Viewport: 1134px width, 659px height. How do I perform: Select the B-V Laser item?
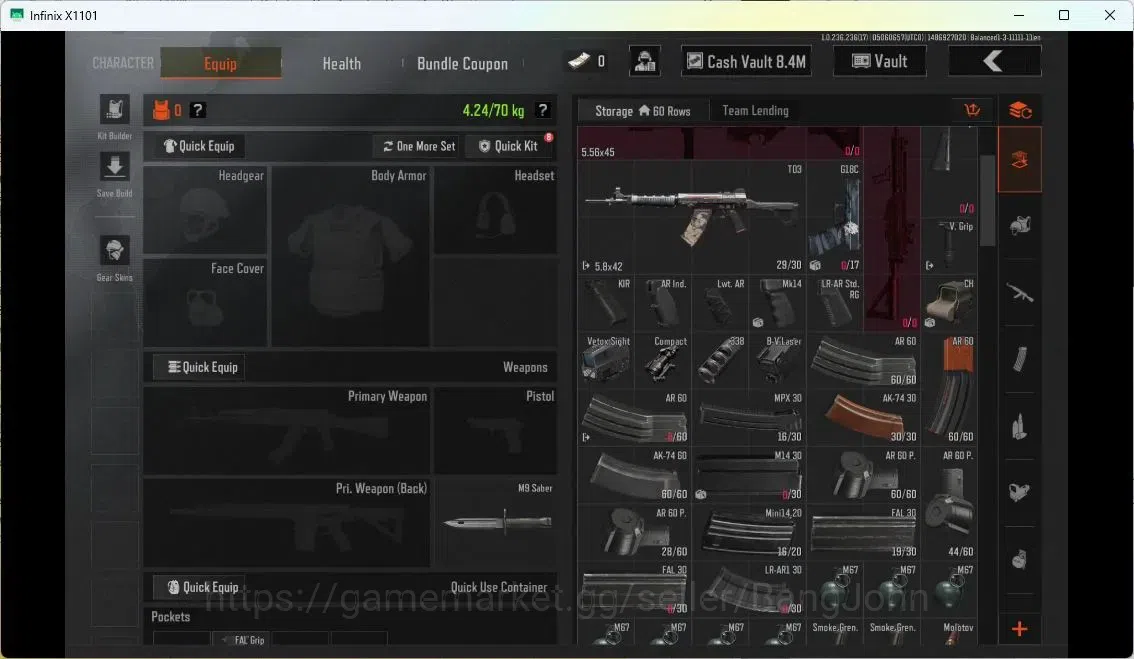point(777,360)
